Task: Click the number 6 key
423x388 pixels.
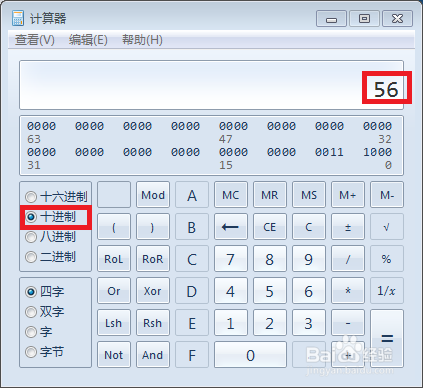Action: point(309,291)
